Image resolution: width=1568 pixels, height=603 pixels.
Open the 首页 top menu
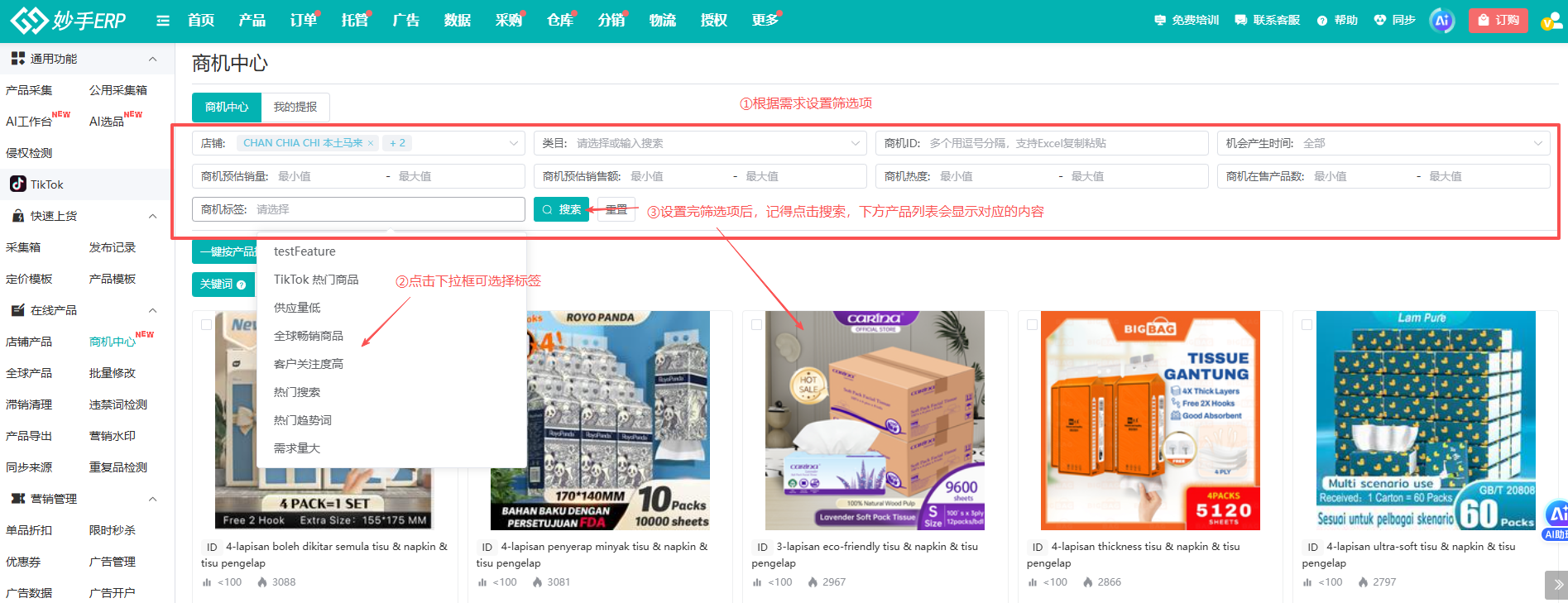coord(201,20)
